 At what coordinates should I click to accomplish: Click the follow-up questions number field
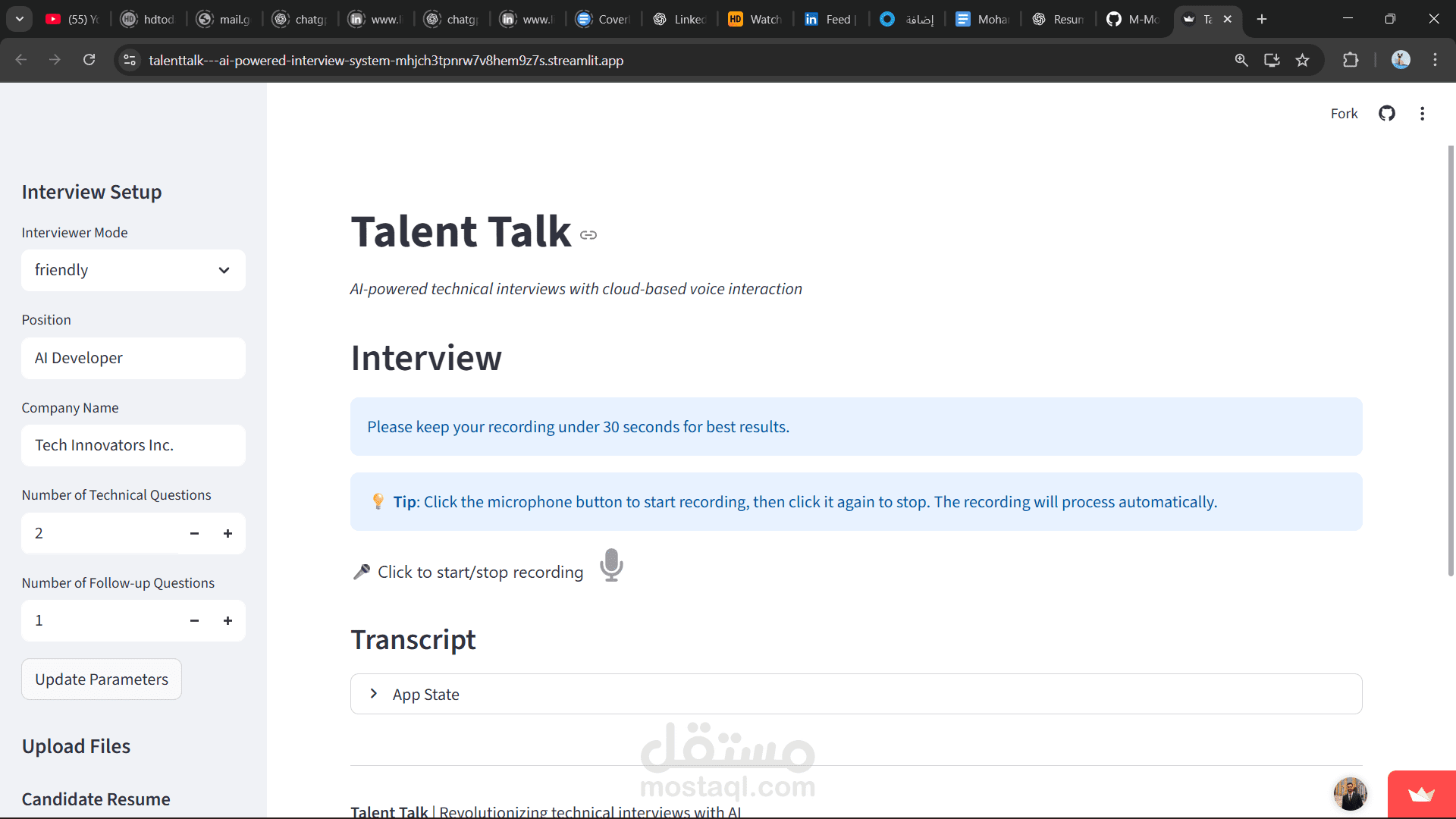[100, 621]
